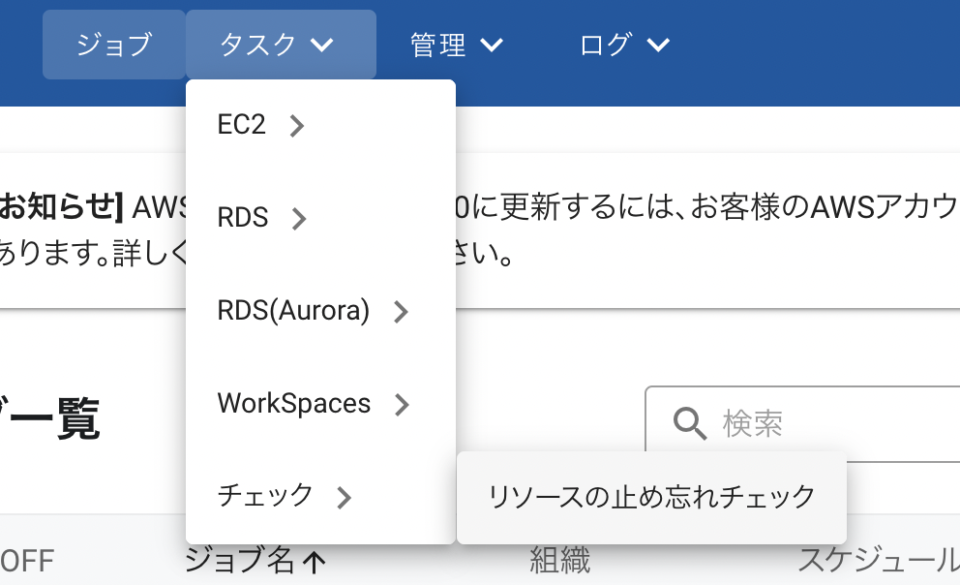Click the chevron icon next to RDS

coord(298,218)
